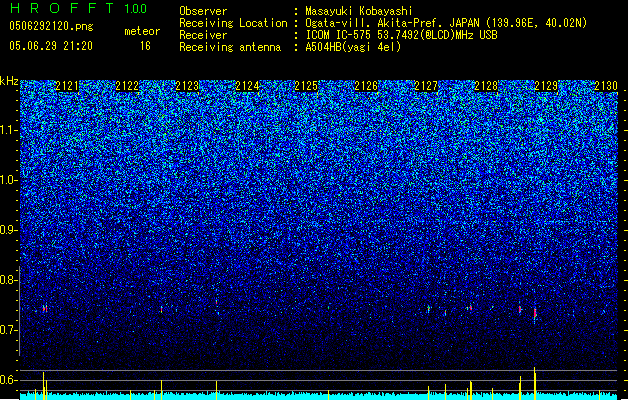This screenshot has width=629, height=400.
Task: Click the "meteor" label above the count
Action: tap(142, 31)
